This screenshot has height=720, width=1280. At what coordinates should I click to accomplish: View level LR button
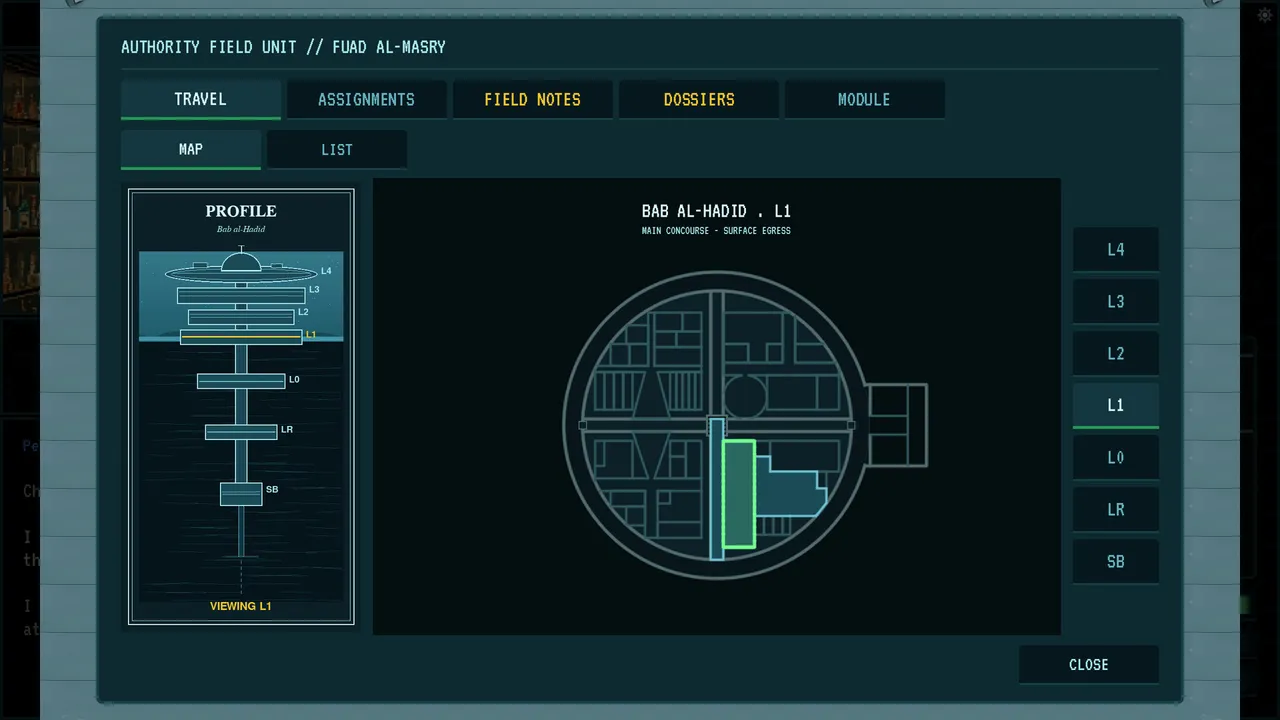[1115, 509]
